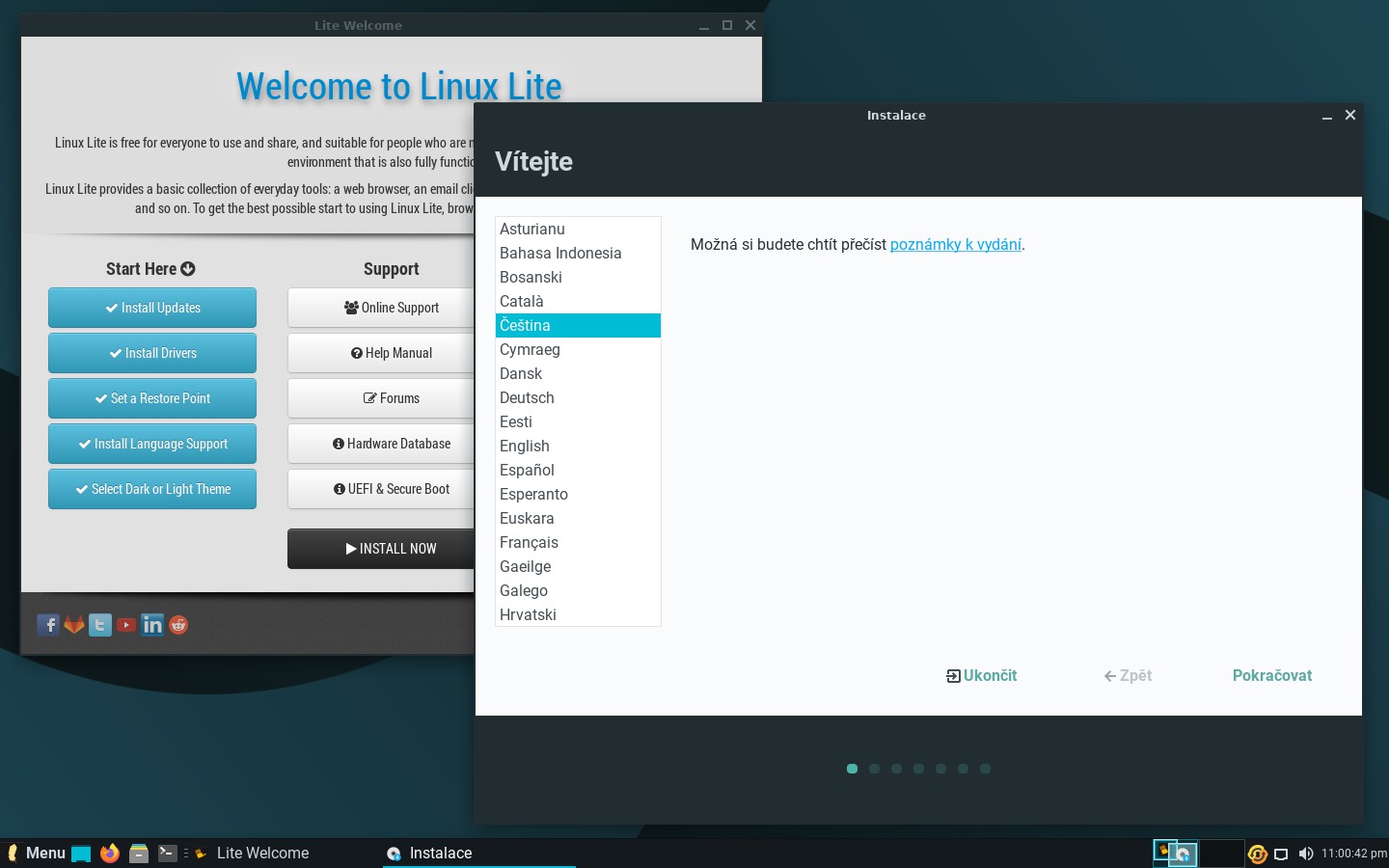Select Français language

point(578,542)
